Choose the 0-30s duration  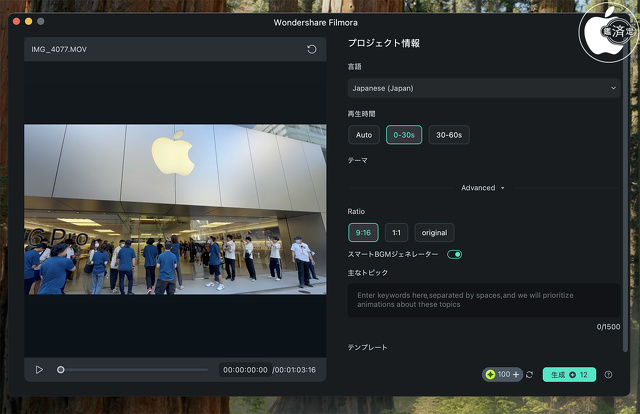404,135
